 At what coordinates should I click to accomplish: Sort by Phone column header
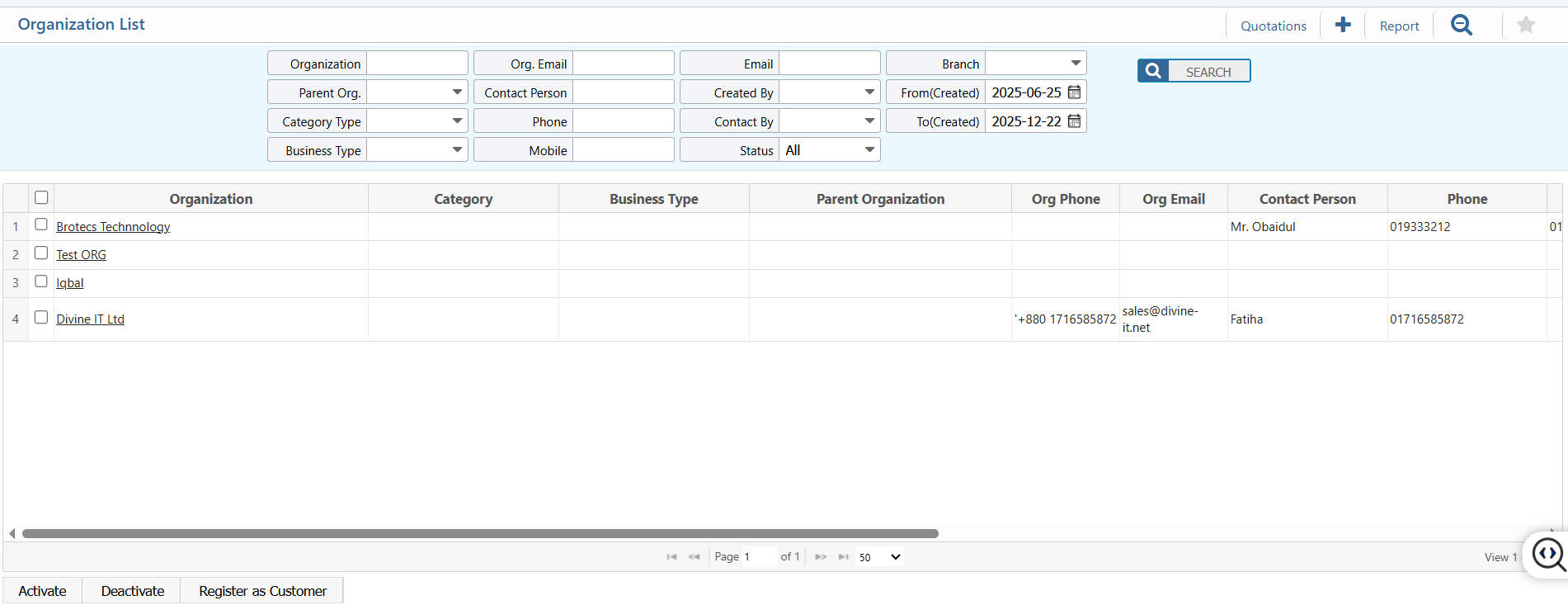point(1467,199)
